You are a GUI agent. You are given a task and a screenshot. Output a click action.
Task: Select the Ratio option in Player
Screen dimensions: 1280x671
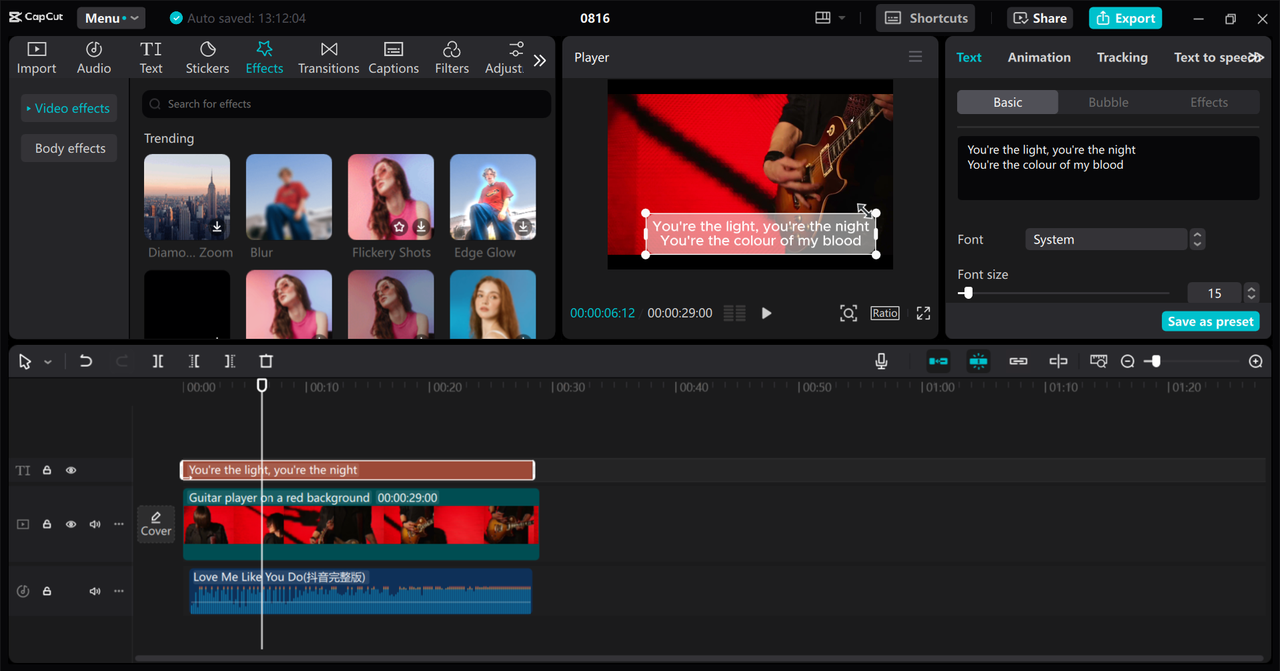(884, 313)
